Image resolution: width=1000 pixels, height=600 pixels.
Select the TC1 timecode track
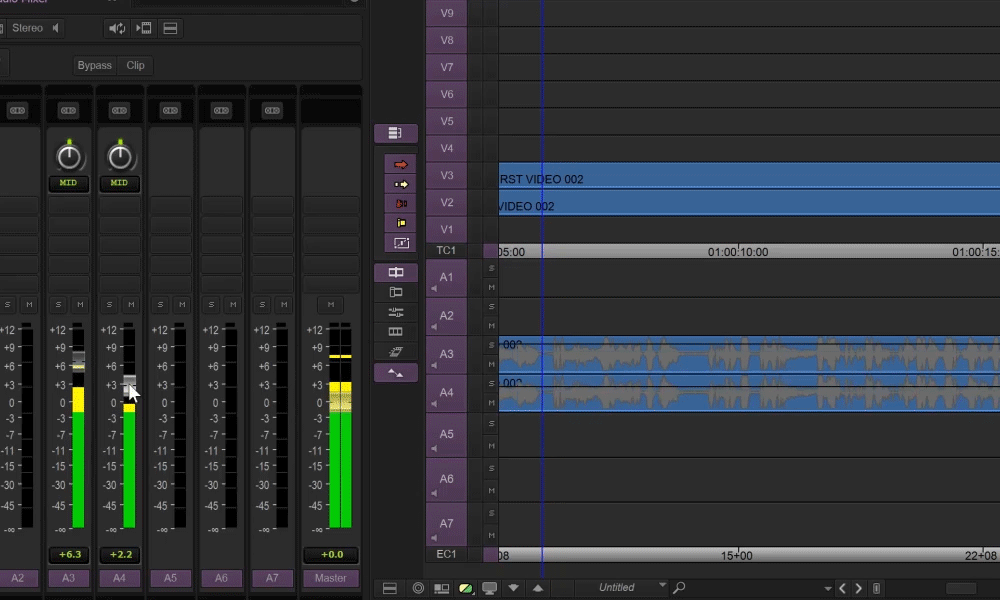coord(446,251)
